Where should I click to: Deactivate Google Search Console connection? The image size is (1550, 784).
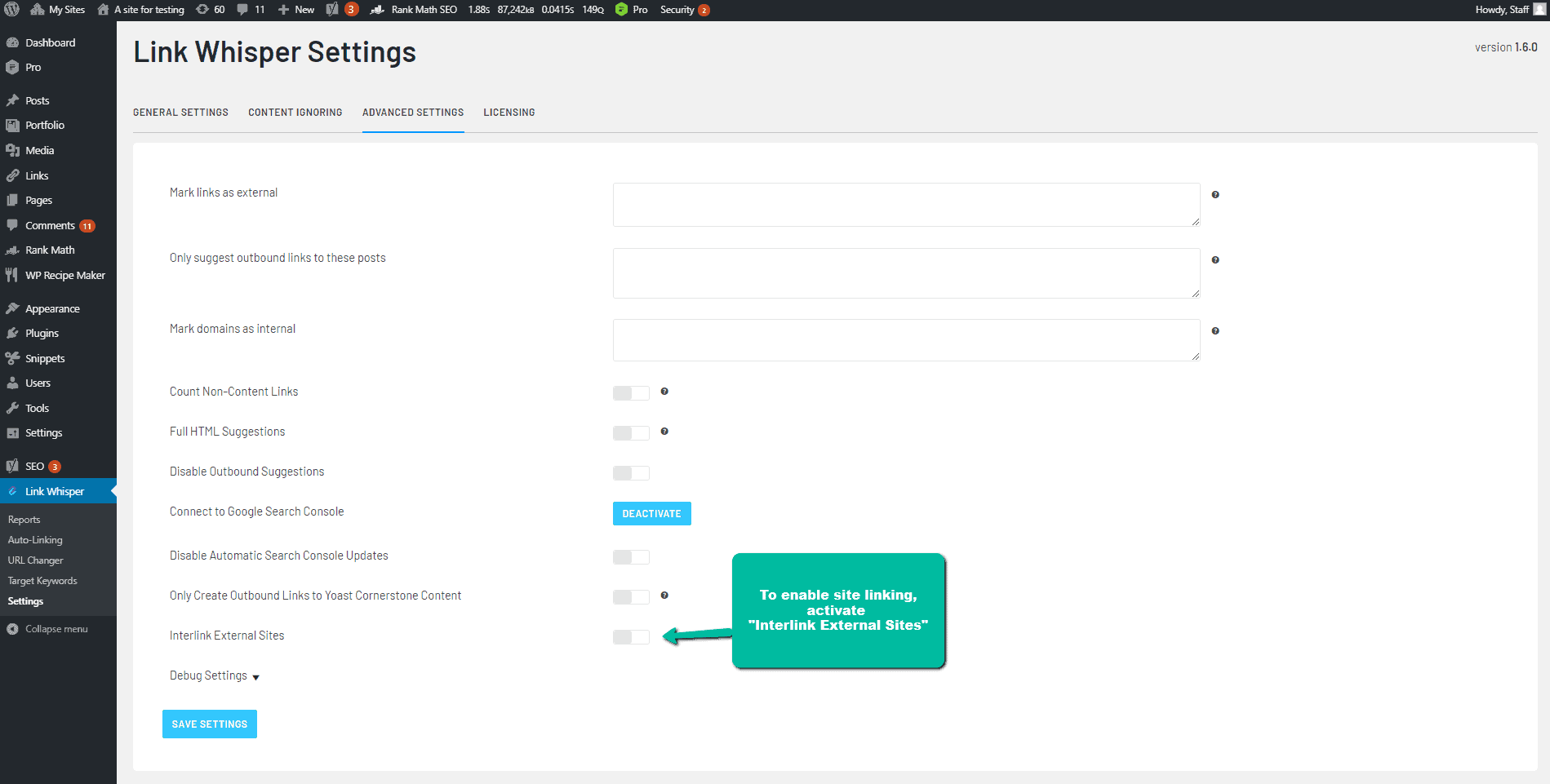pos(651,514)
